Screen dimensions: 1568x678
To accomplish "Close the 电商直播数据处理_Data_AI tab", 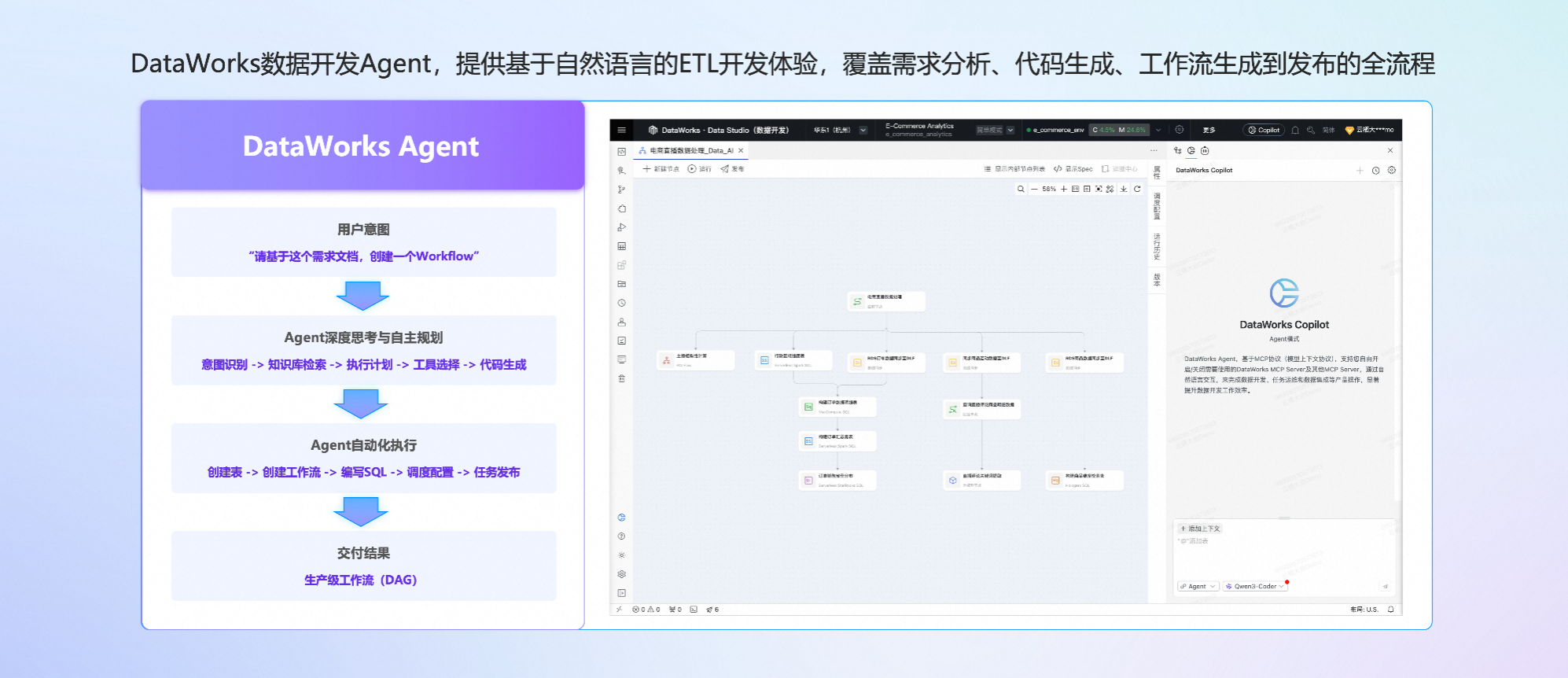I will click(x=741, y=150).
